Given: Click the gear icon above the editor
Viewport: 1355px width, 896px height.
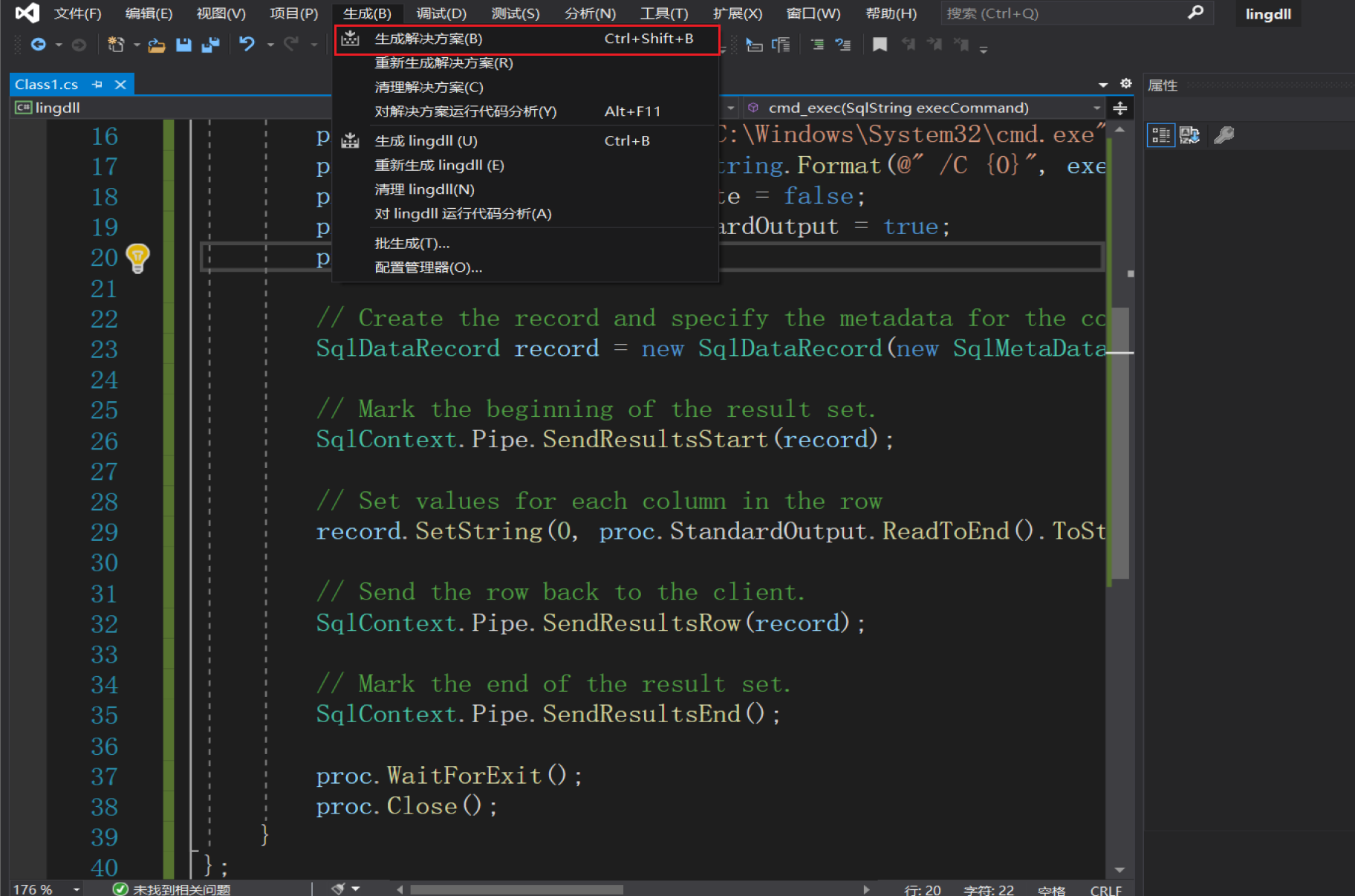Looking at the screenshot, I should click(x=1126, y=83).
